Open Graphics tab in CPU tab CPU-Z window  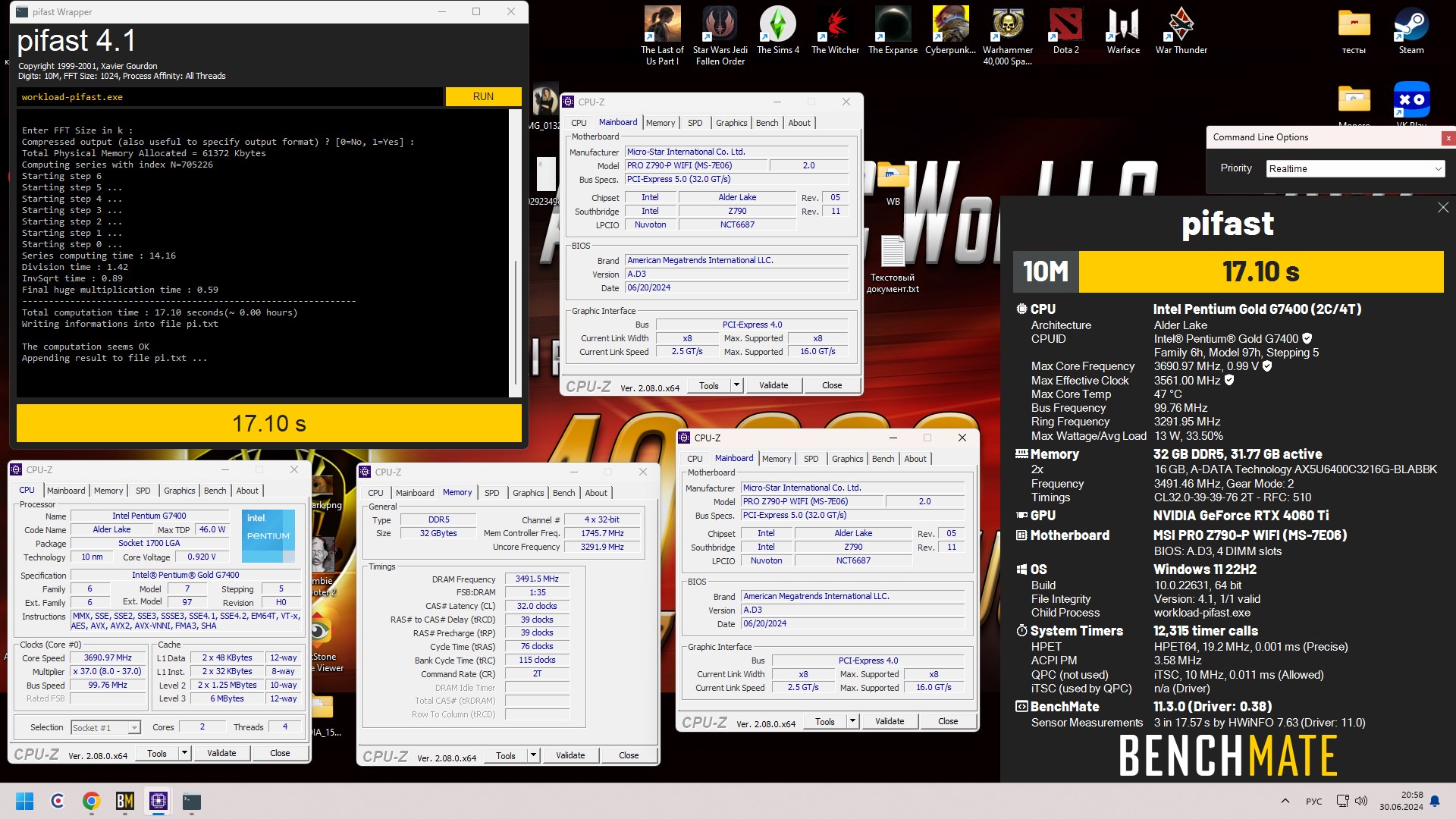pyautogui.click(x=179, y=491)
